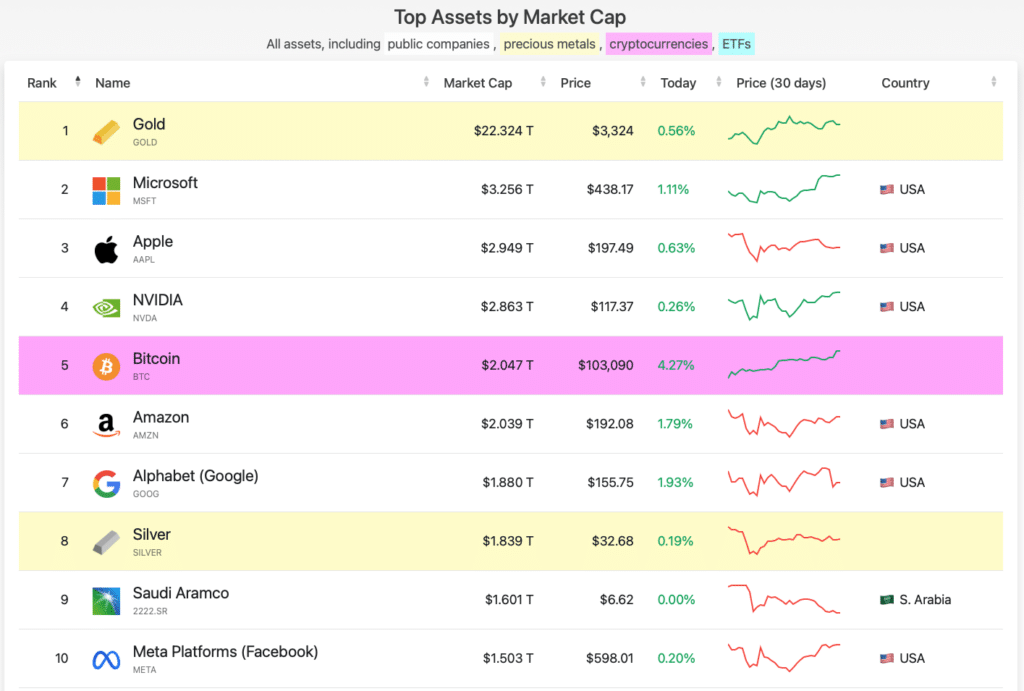Click the Google G logo icon
The height and width of the screenshot is (691, 1024).
point(106,484)
